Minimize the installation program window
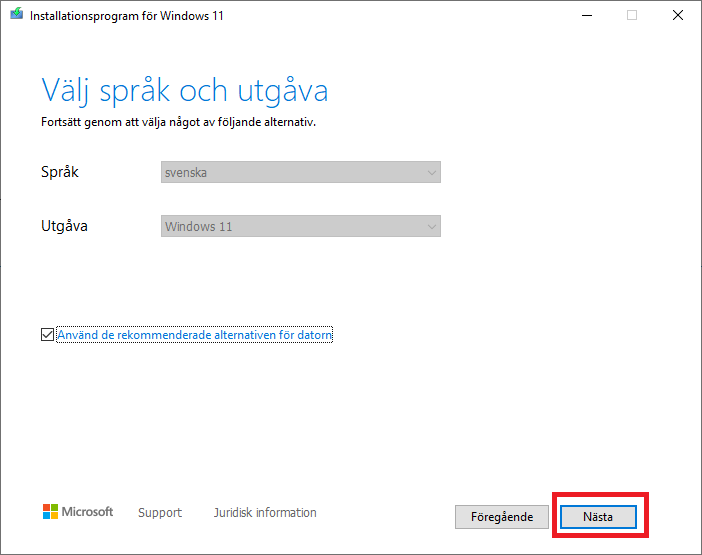The height and width of the screenshot is (555, 702). coord(585,15)
